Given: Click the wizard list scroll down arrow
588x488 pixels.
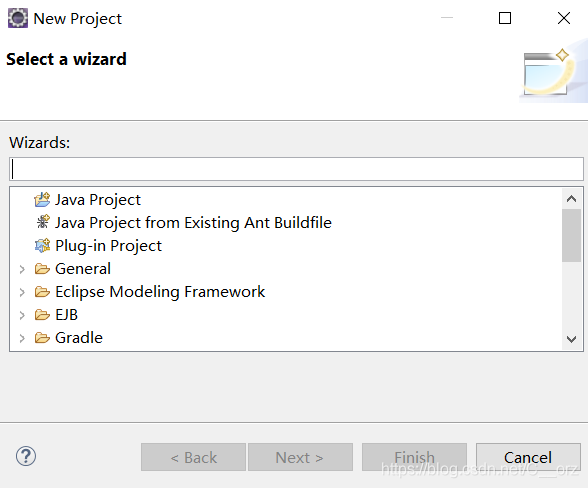Looking at the screenshot, I should pos(572,339).
